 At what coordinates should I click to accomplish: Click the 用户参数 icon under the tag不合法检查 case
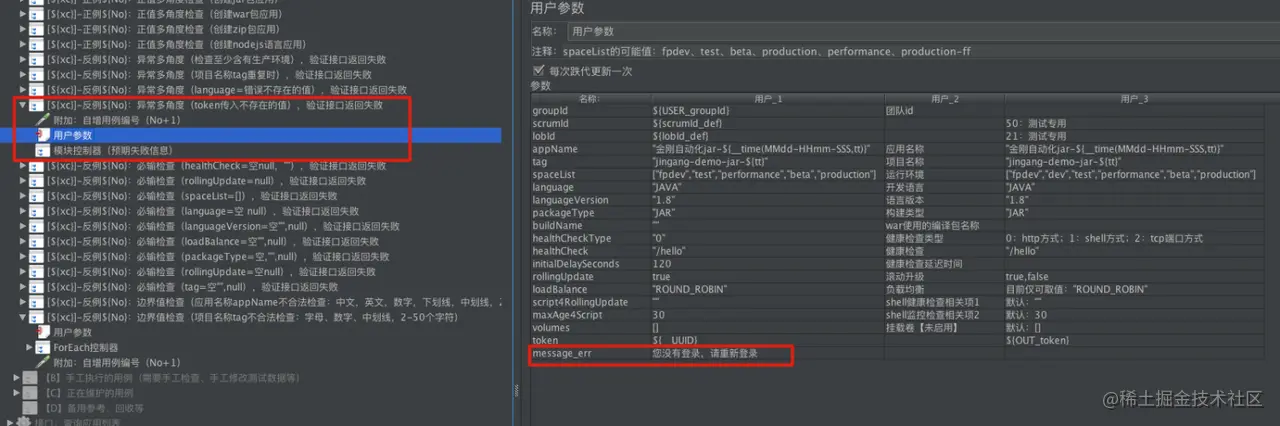pyautogui.click(x=42, y=332)
